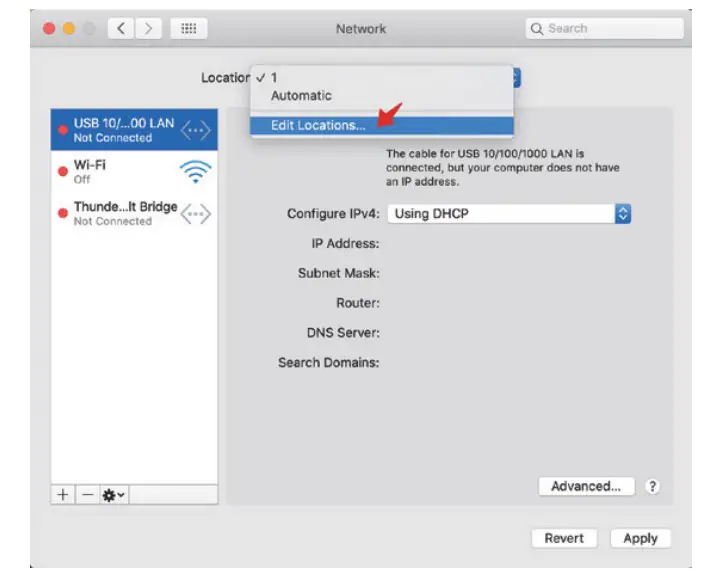Image resolution: width=711 pixels, height=587 pixels.
Task: Click the 'Subnet Mask:' label
Action: (x=339, y=273)
